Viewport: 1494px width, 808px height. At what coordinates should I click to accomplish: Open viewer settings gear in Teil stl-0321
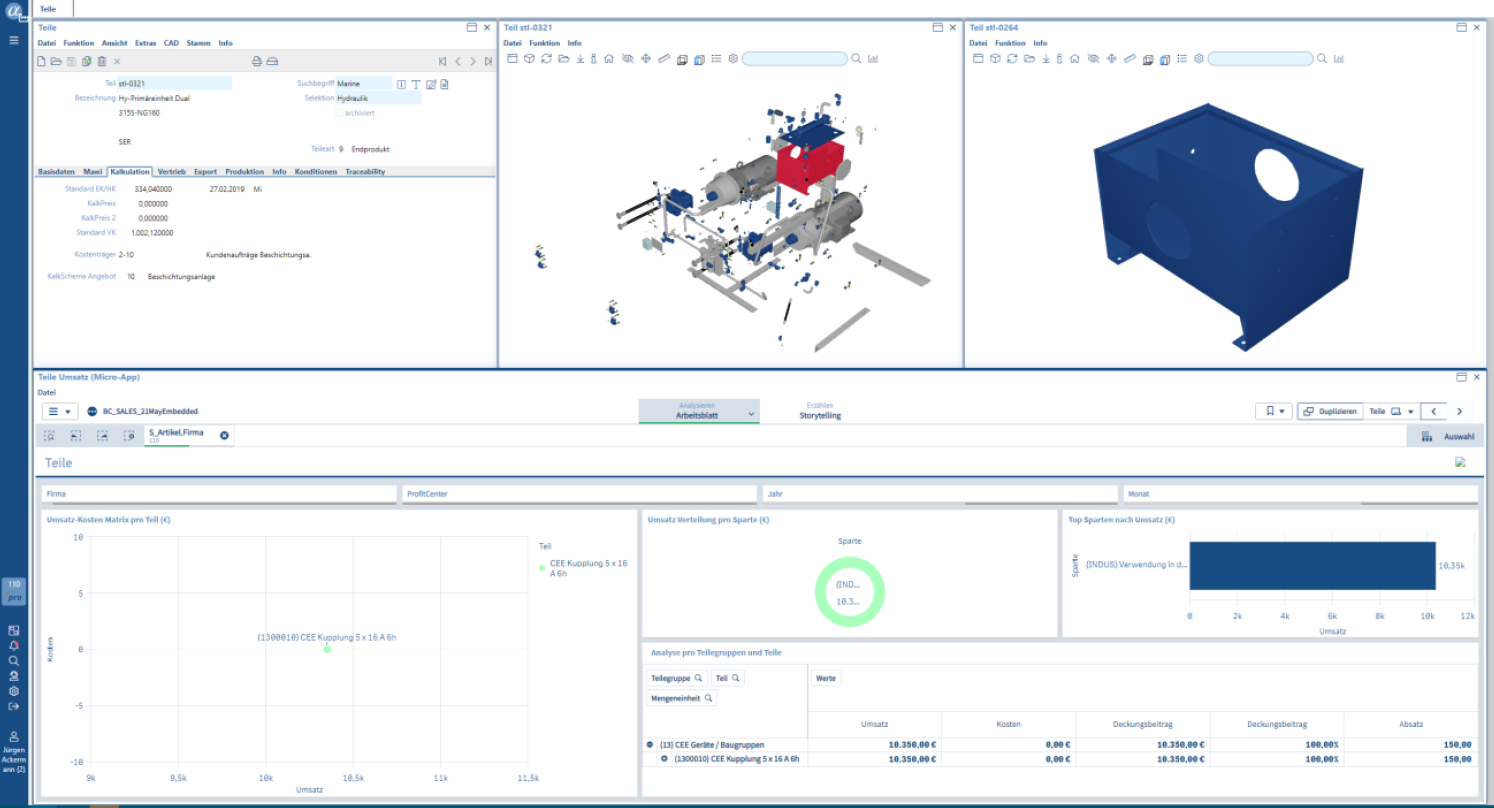point(733,59)
